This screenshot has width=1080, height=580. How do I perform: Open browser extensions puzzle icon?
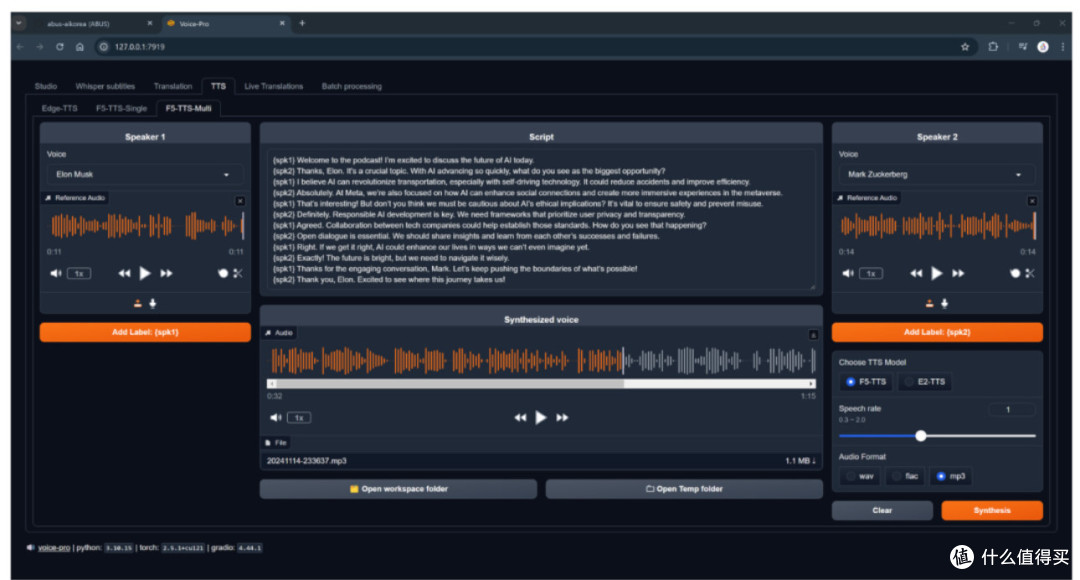pos(993,47)
